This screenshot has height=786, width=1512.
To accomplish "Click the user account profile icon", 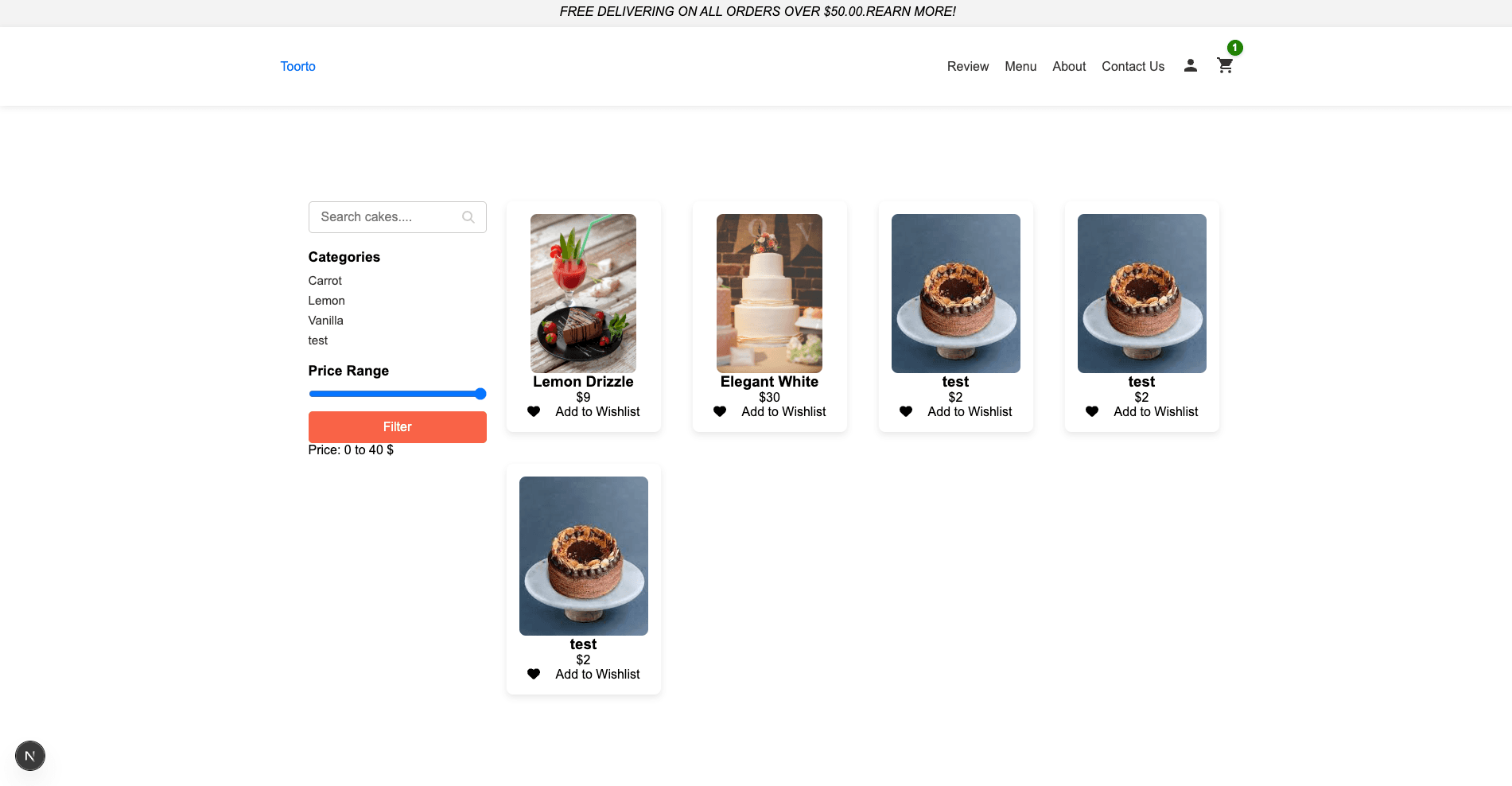I will coord(1190,66).
